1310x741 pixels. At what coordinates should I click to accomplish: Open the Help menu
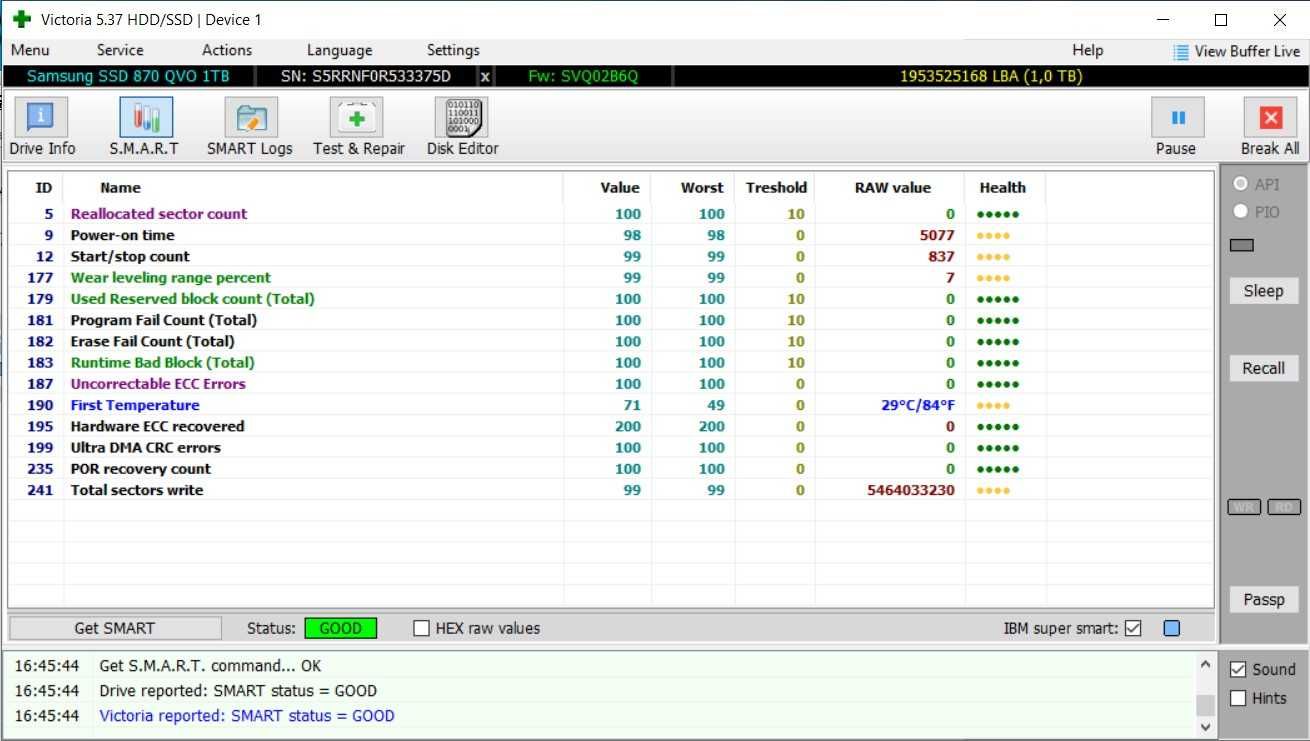(1088, 50)
